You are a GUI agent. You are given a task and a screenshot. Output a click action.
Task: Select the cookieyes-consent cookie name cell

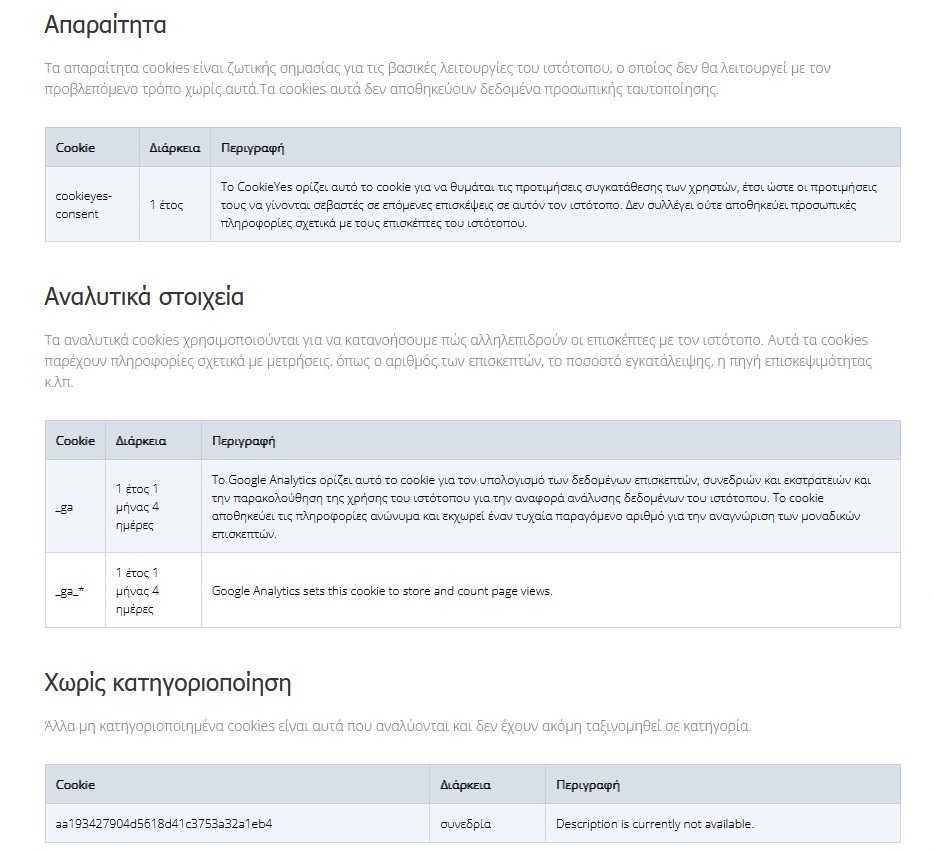click(92, 204)
